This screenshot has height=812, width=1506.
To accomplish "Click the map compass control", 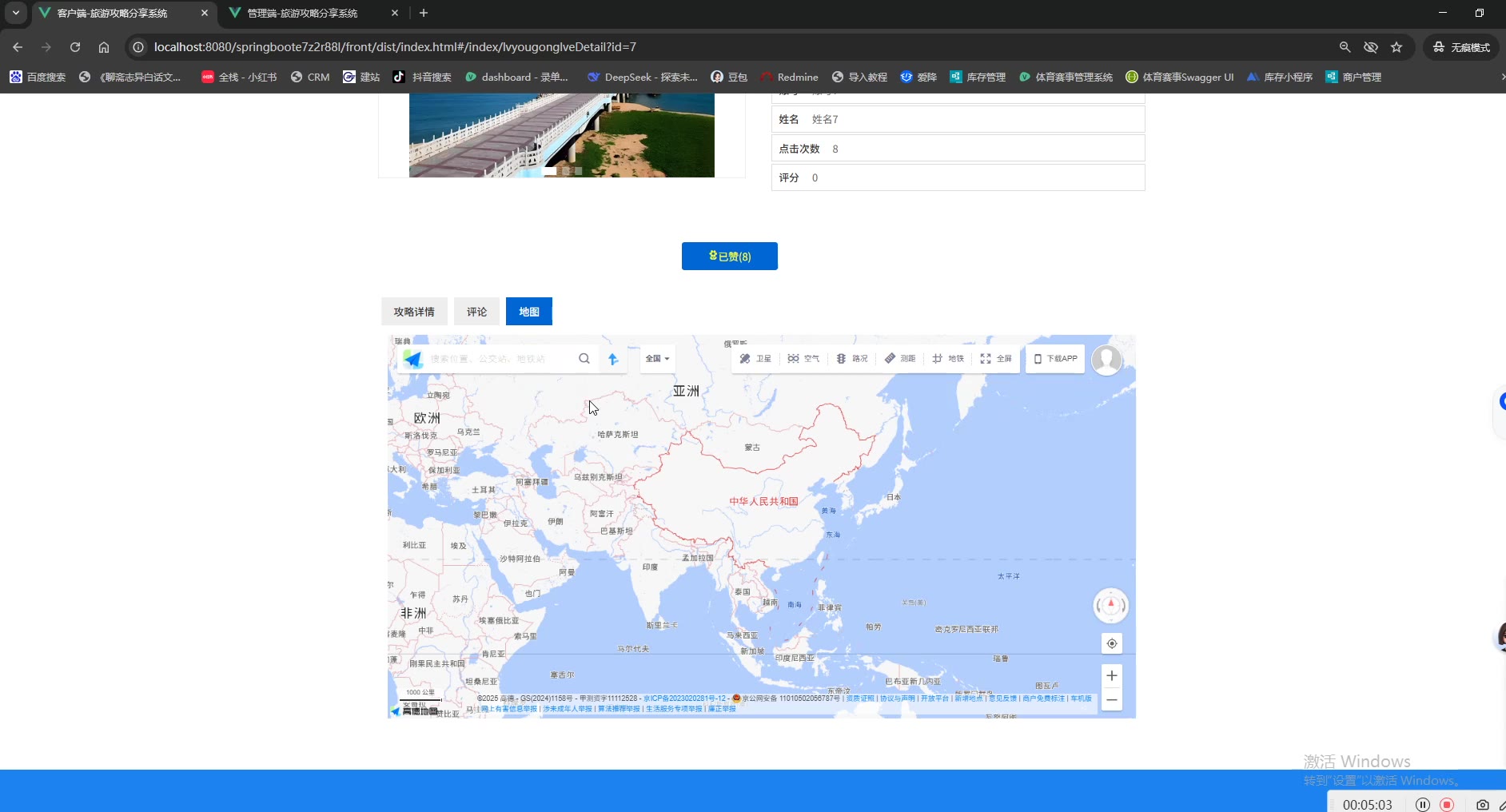I will click(x=1110, y=605).
